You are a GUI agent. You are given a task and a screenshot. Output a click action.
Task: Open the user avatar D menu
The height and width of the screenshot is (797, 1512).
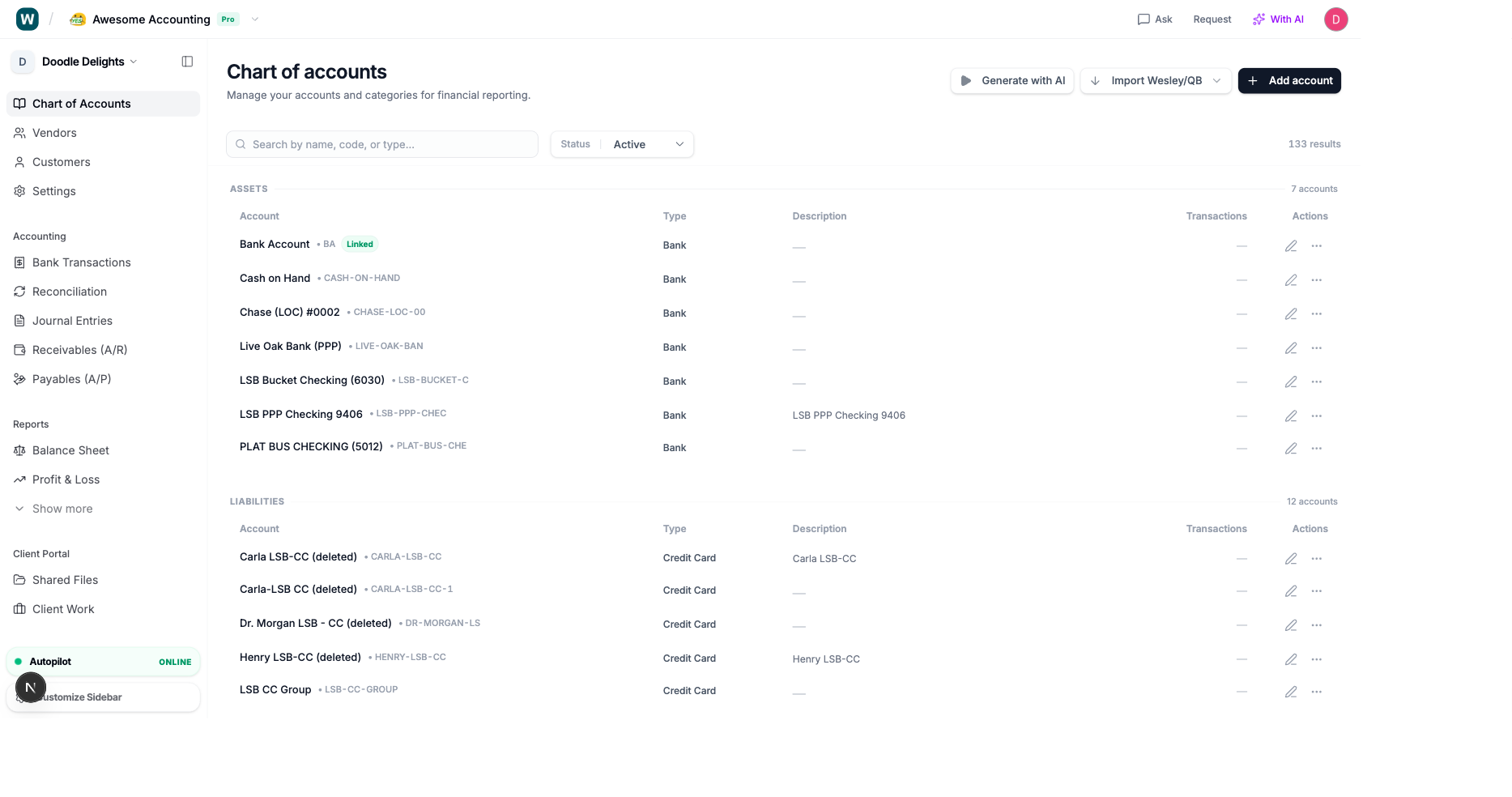pos(1335,19)
